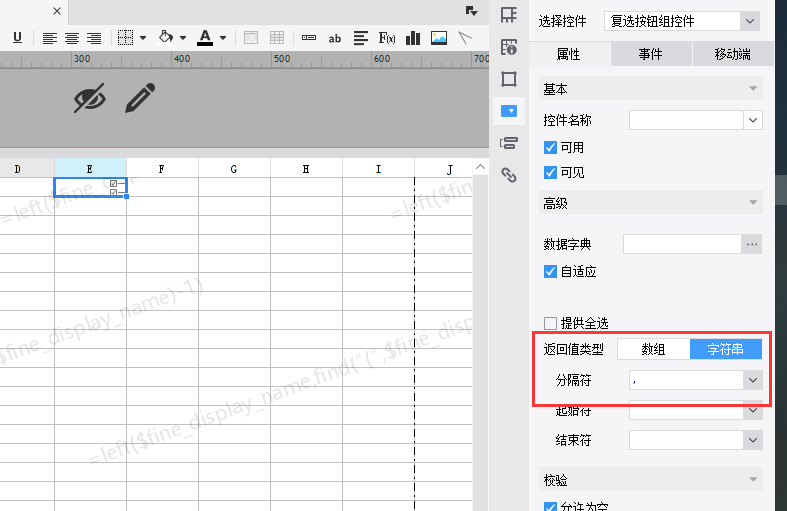
Task: Toggle parameter pane hidden eye icon
Action: (x=90, y=98)
